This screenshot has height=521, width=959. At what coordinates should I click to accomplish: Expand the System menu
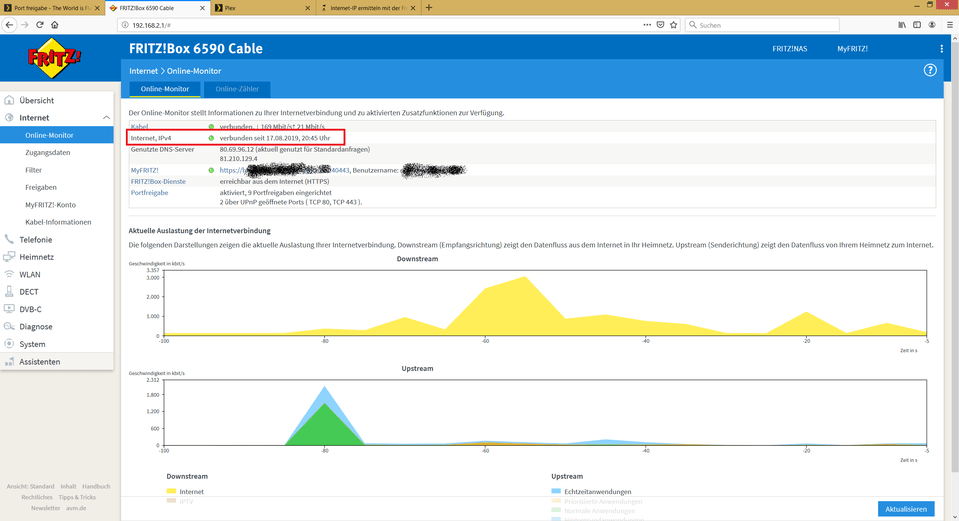pyautogui.click(x=32, y=344)
